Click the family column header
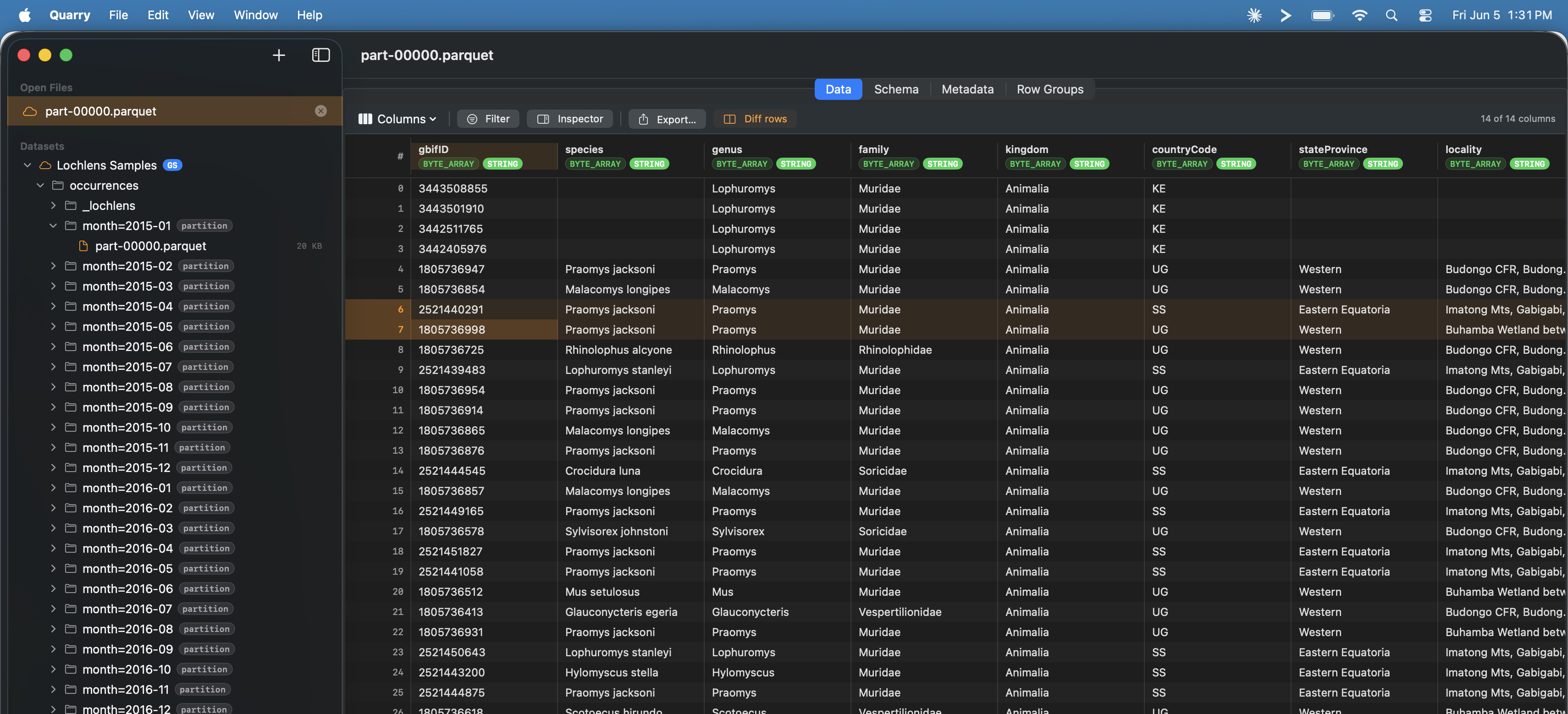The height and width of the screenshot is (714, 1568). (x=923, y=156)
